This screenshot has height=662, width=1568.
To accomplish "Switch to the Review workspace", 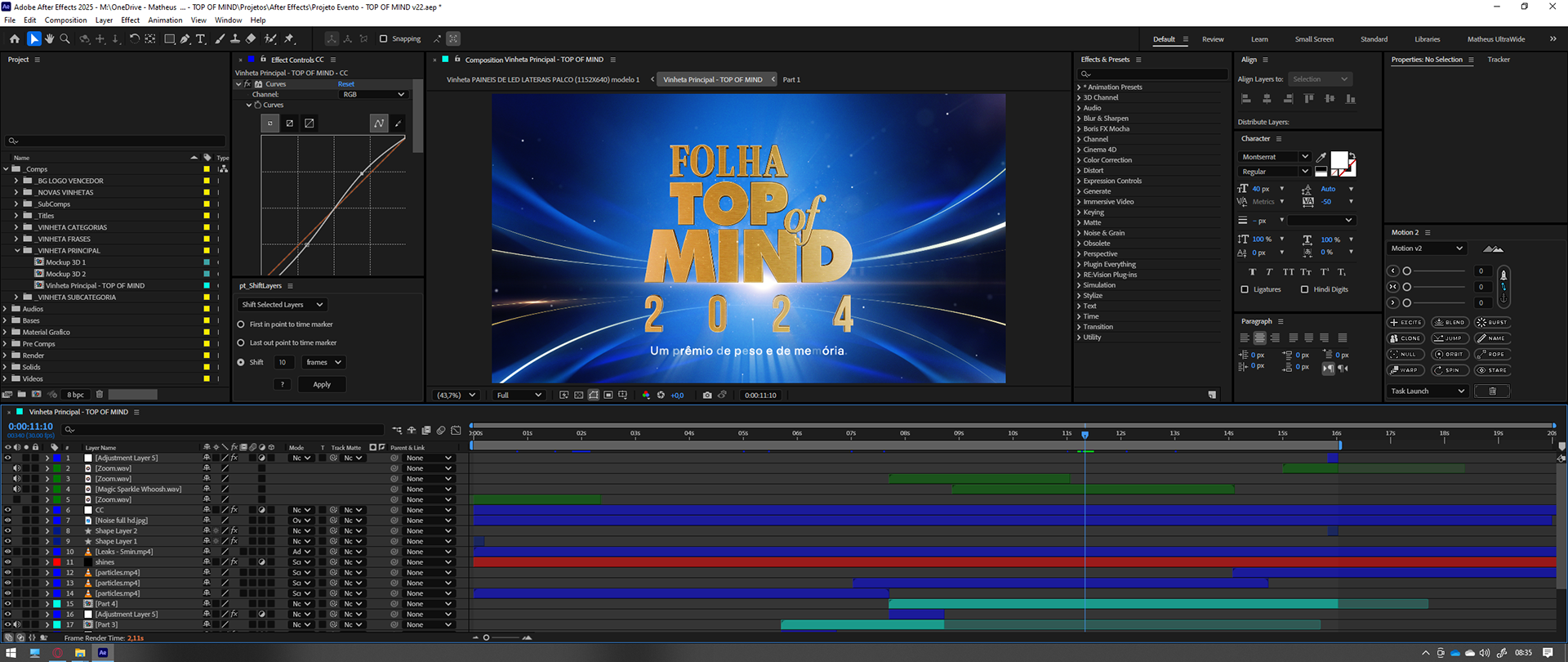I will coord(1213,39).
